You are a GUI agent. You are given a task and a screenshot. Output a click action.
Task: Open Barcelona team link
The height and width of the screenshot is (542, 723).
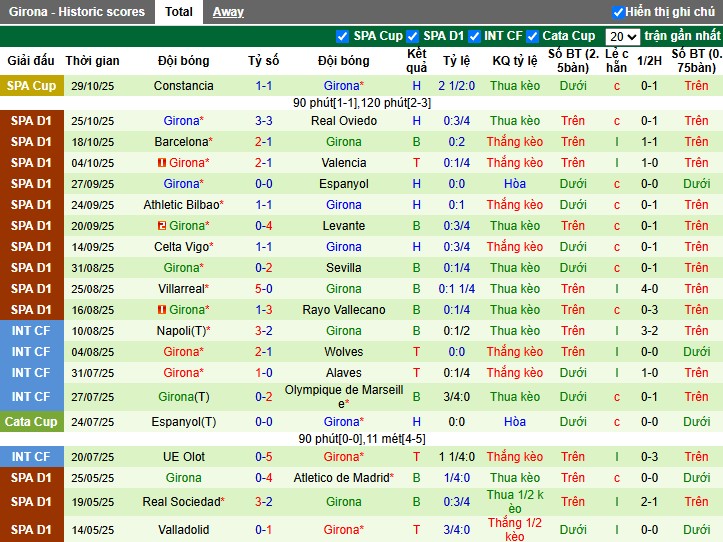pos(181,142)
